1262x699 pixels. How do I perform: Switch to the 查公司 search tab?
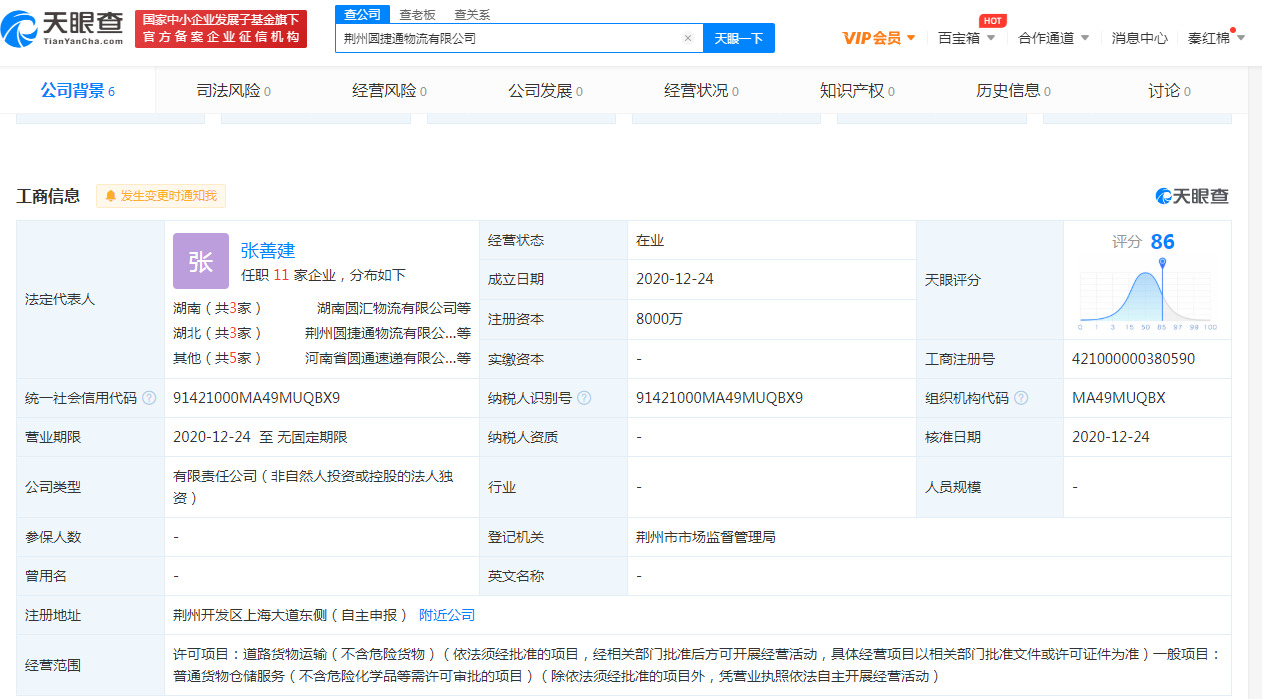click(x=362, y=15)
